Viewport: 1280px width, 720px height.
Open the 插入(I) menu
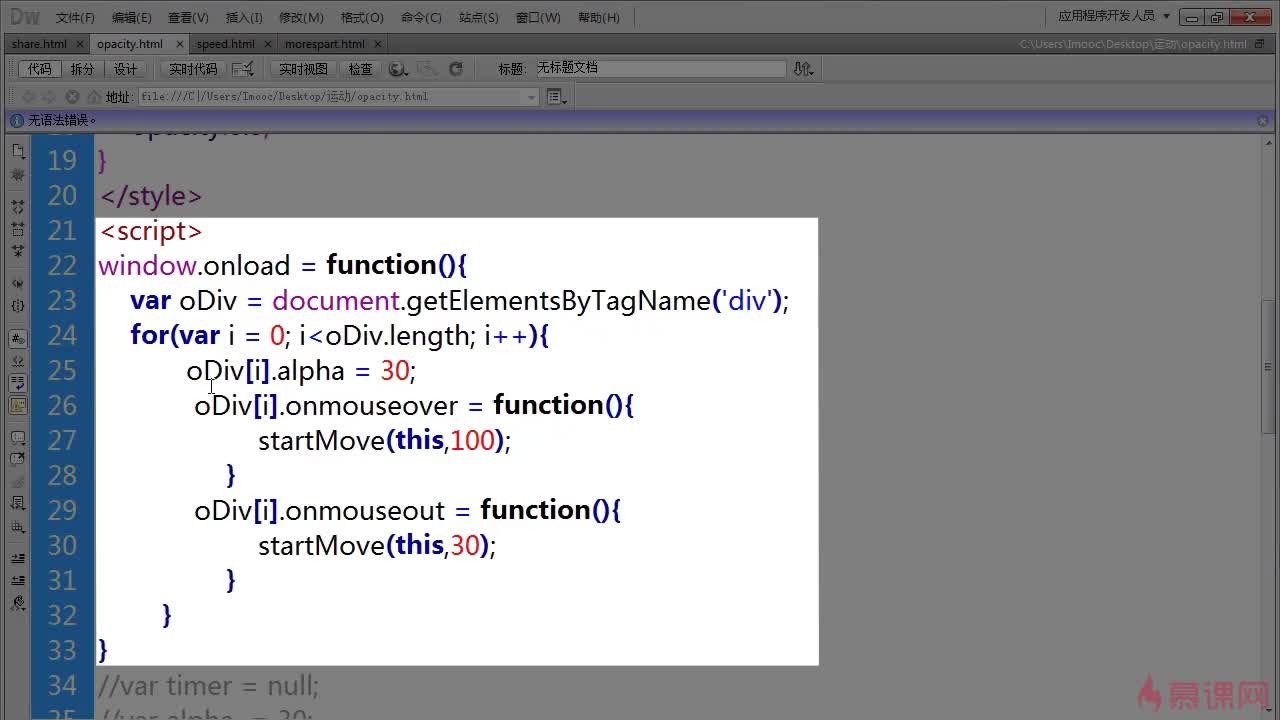pyautogui.click(x=244, y=17)
